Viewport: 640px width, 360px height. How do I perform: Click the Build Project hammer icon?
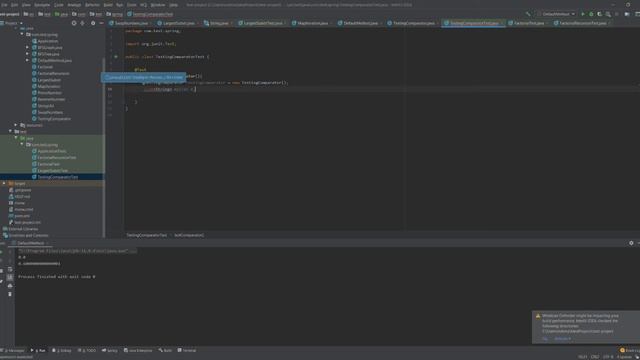[x=528, y=14]
